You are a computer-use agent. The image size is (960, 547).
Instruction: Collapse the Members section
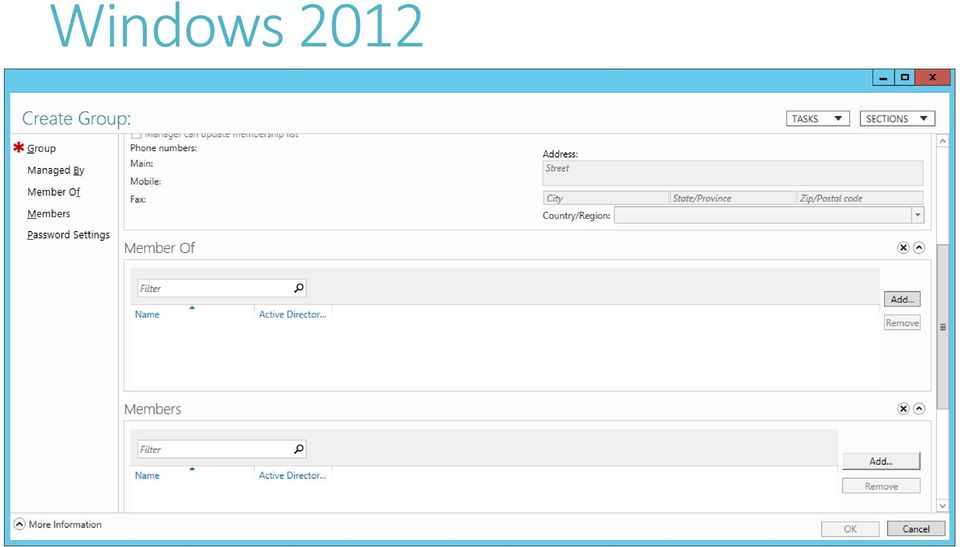point(919,409)
